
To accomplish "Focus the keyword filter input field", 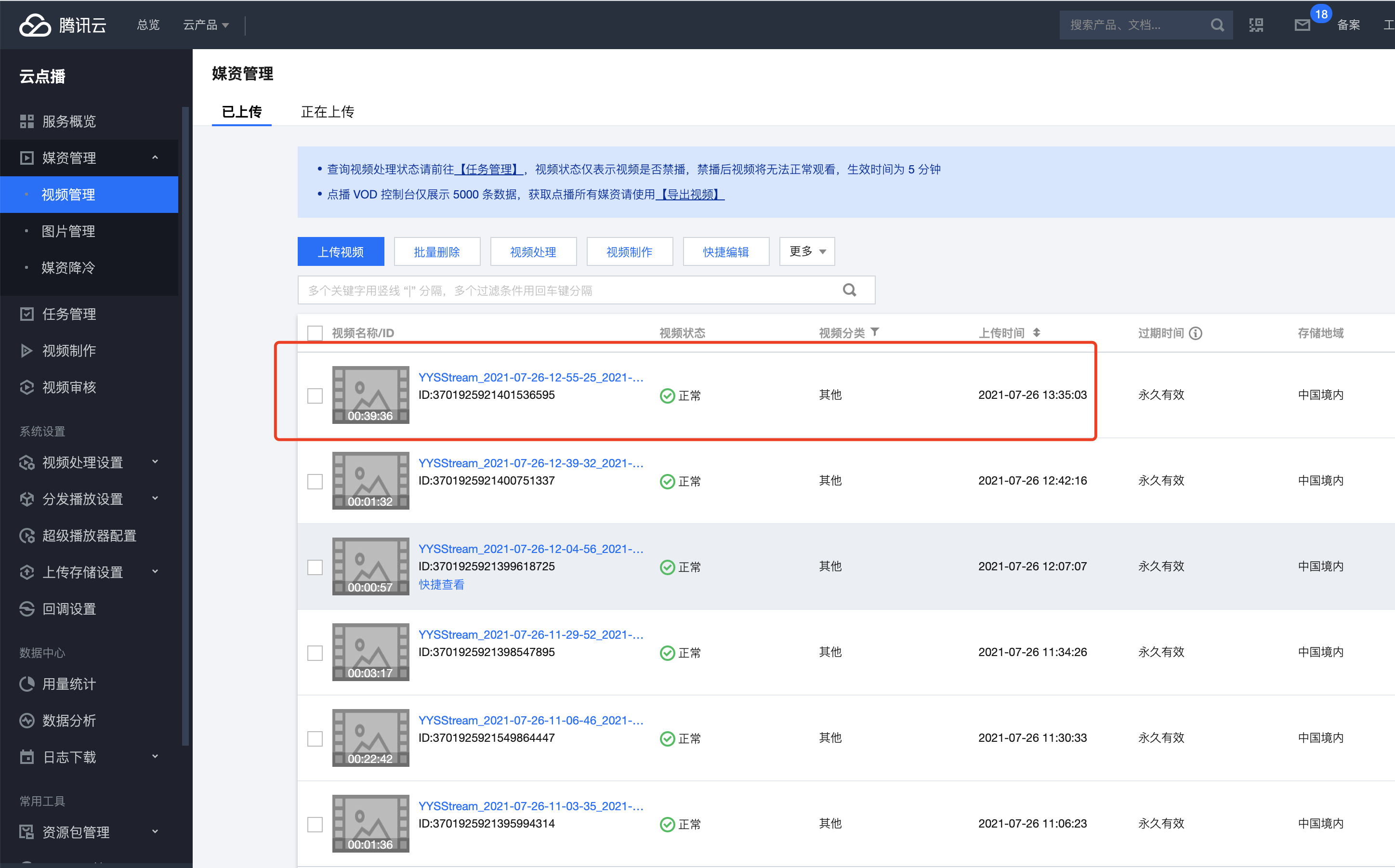I will coord(586,290).
